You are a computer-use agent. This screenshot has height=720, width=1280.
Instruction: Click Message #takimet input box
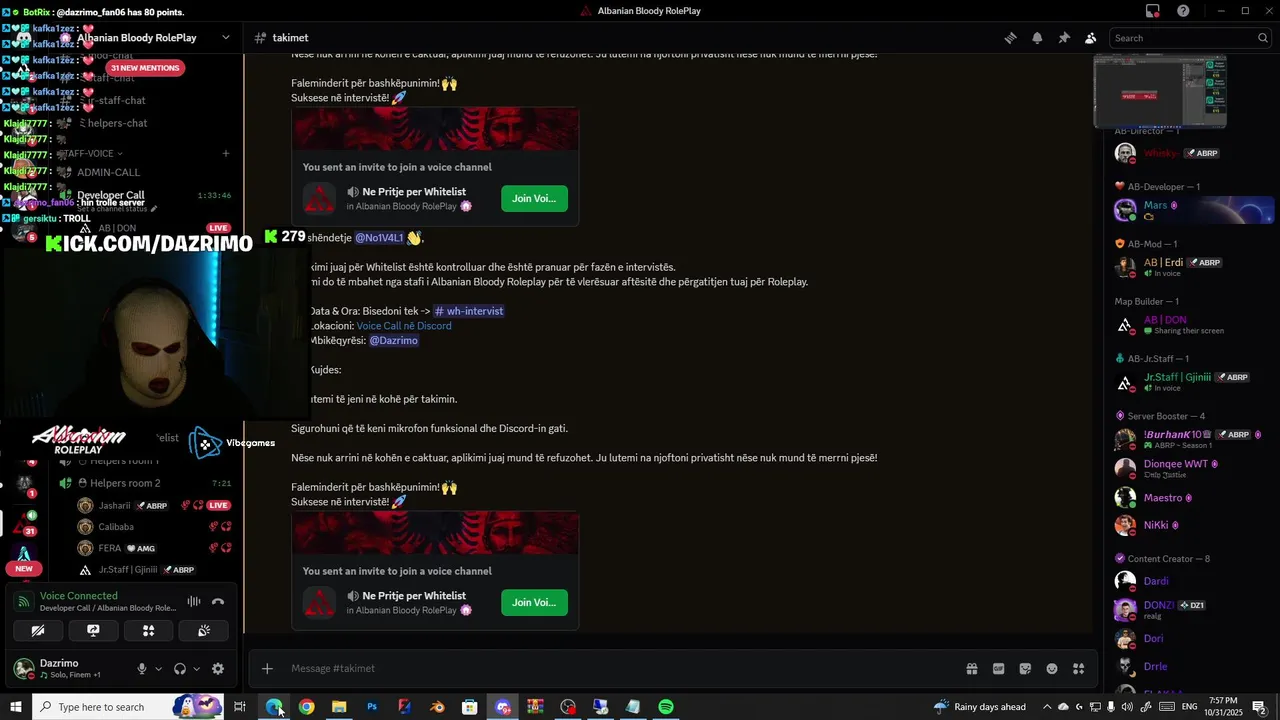[x=620, y=668]
